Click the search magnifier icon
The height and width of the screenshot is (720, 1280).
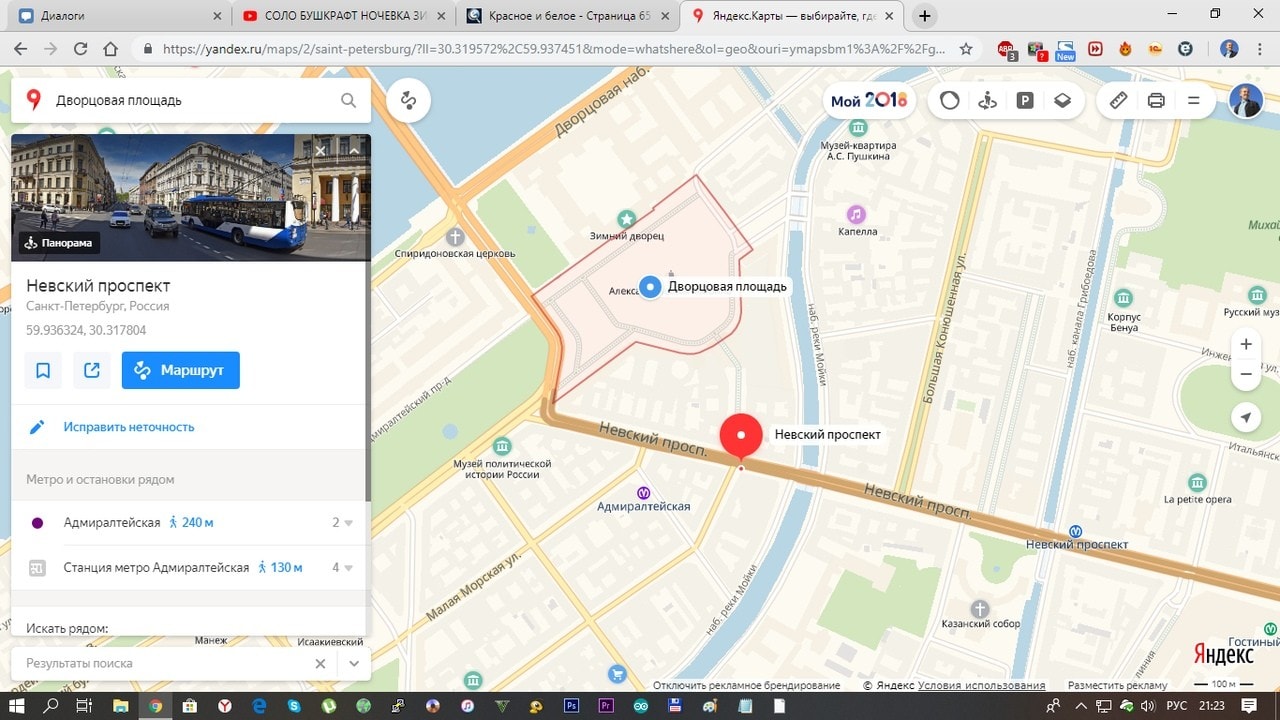point(348,100)
